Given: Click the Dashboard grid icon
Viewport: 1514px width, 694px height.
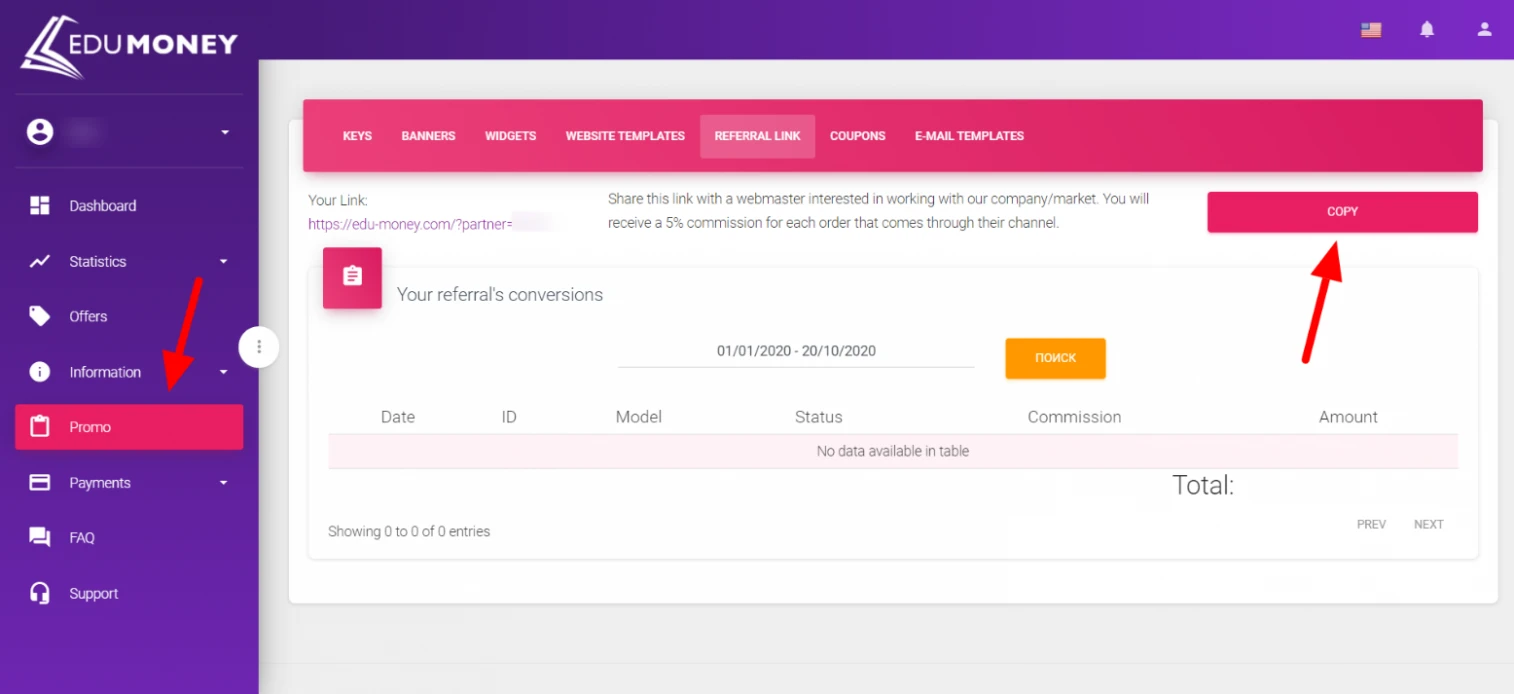Looking at the screenshot, I should pos(40,206).
